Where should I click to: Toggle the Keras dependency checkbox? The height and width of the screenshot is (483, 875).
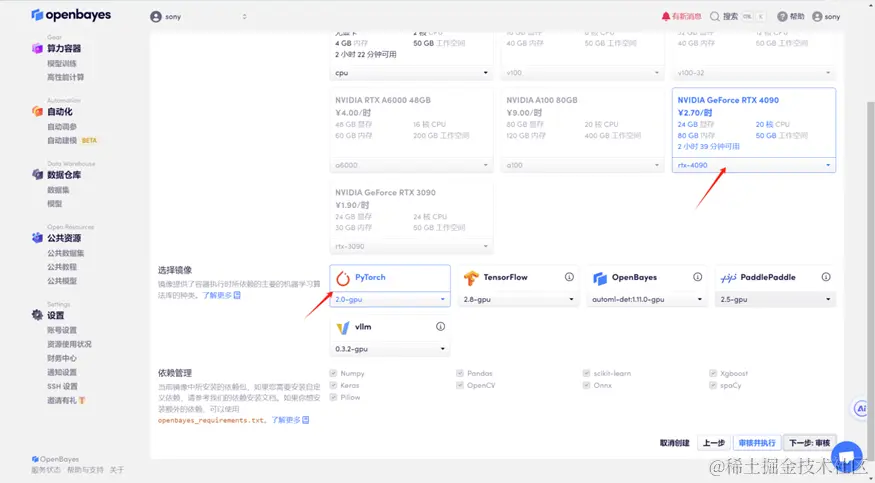(x=333, y=385)
